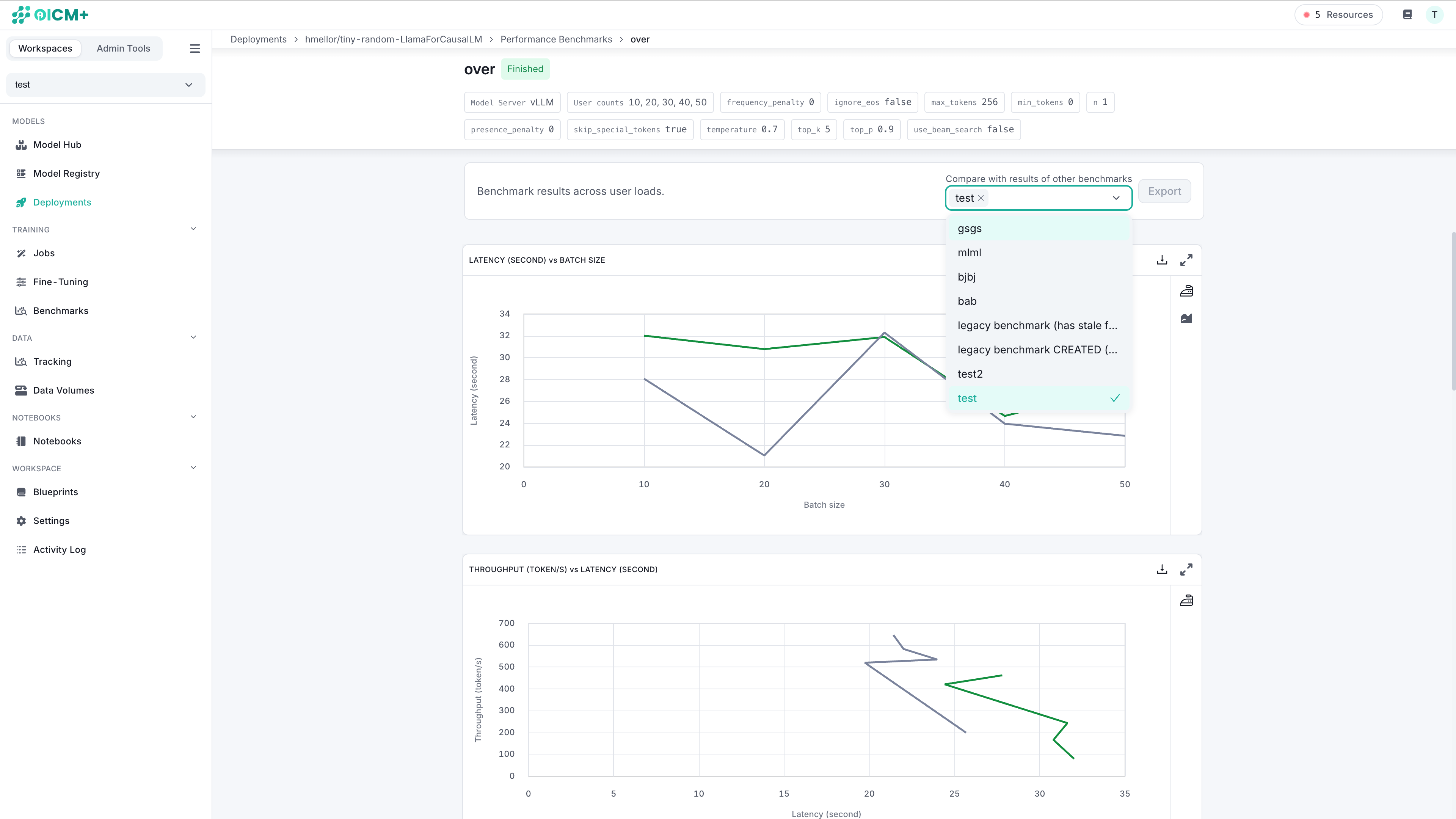
Task: Remove the test tag from compare field
Action: (981, 198)
